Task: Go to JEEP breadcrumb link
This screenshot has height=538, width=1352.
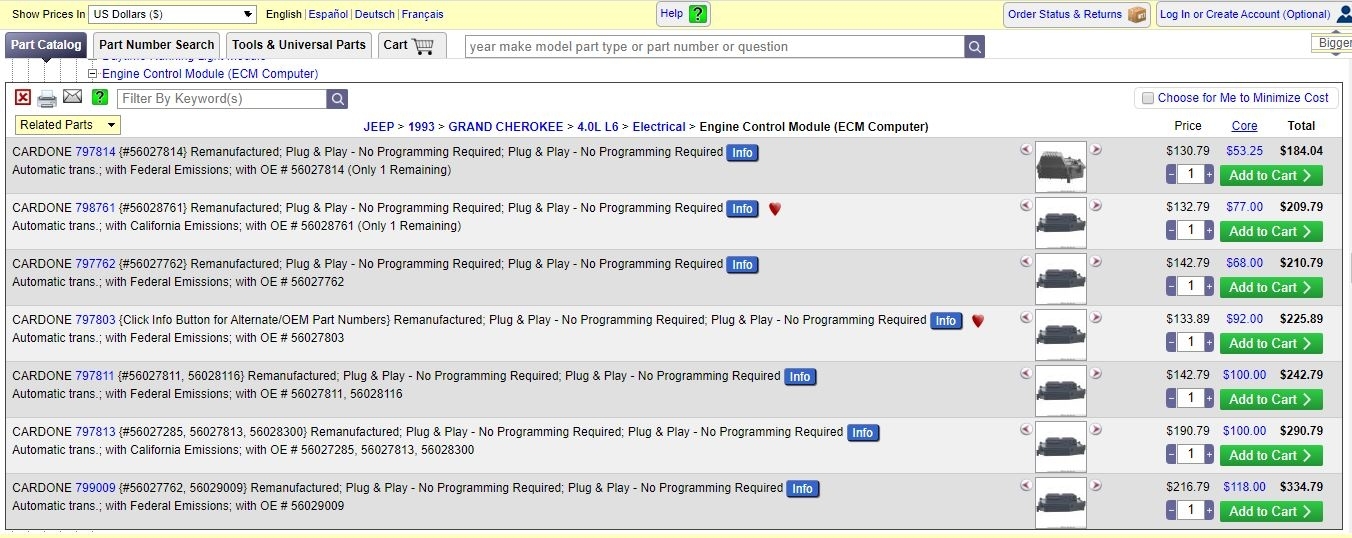Action: [378, 127]
